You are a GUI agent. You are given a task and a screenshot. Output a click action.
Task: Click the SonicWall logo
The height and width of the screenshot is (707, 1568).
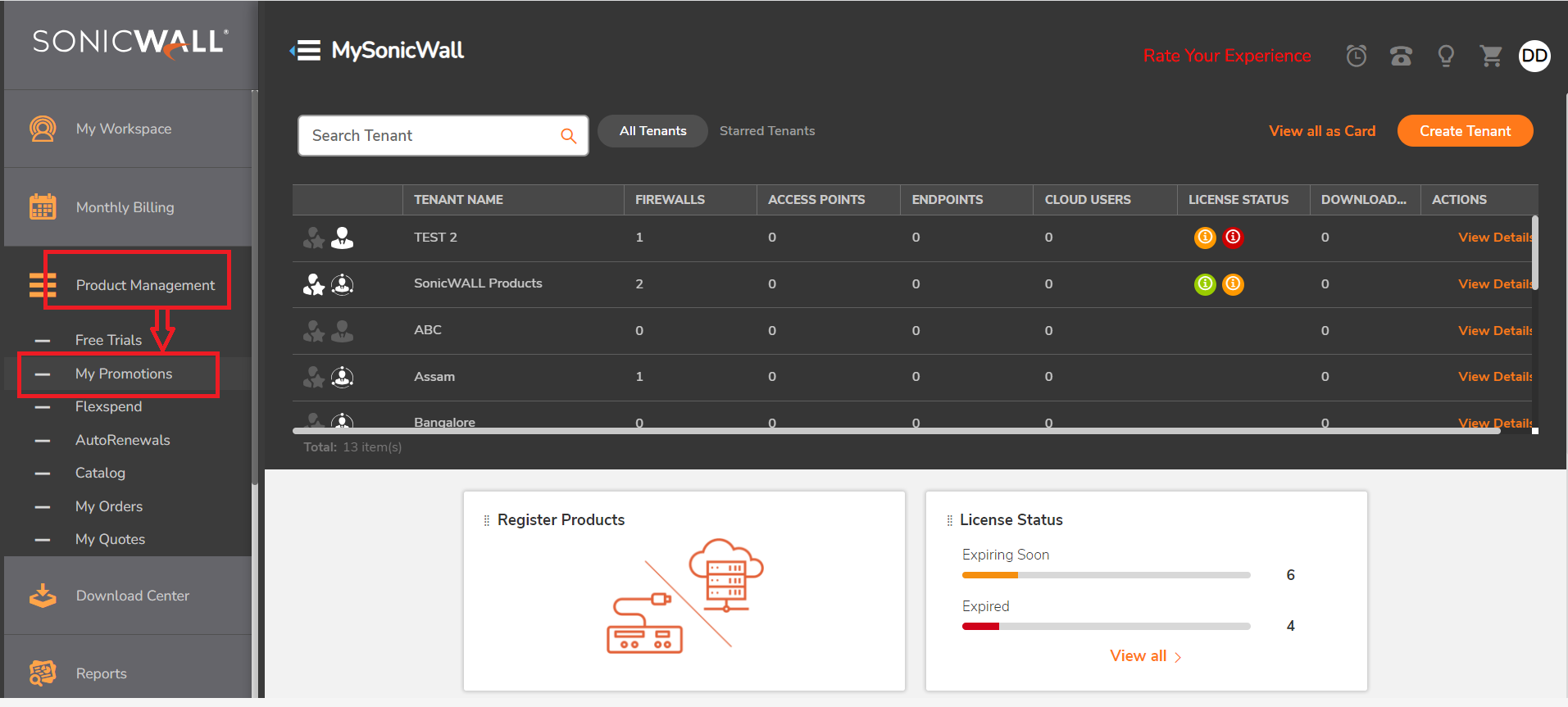130,43
